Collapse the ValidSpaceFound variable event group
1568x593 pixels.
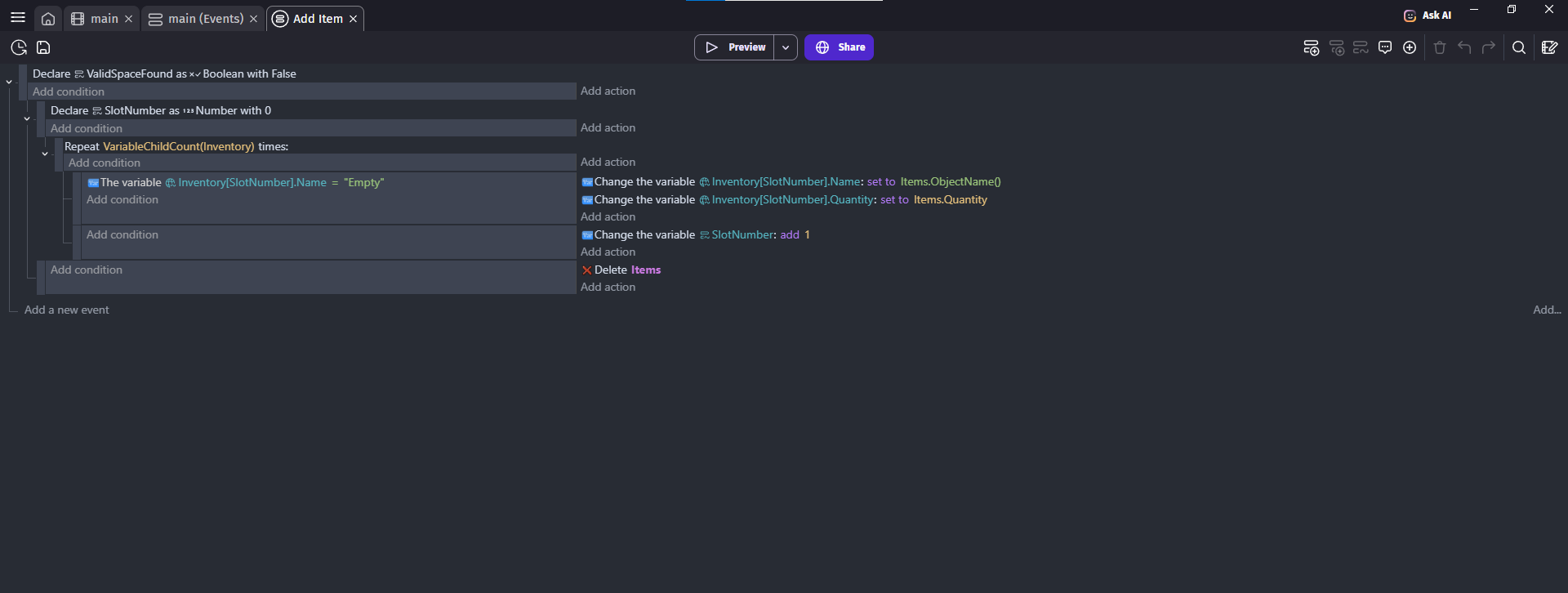(x=9, y=82)
